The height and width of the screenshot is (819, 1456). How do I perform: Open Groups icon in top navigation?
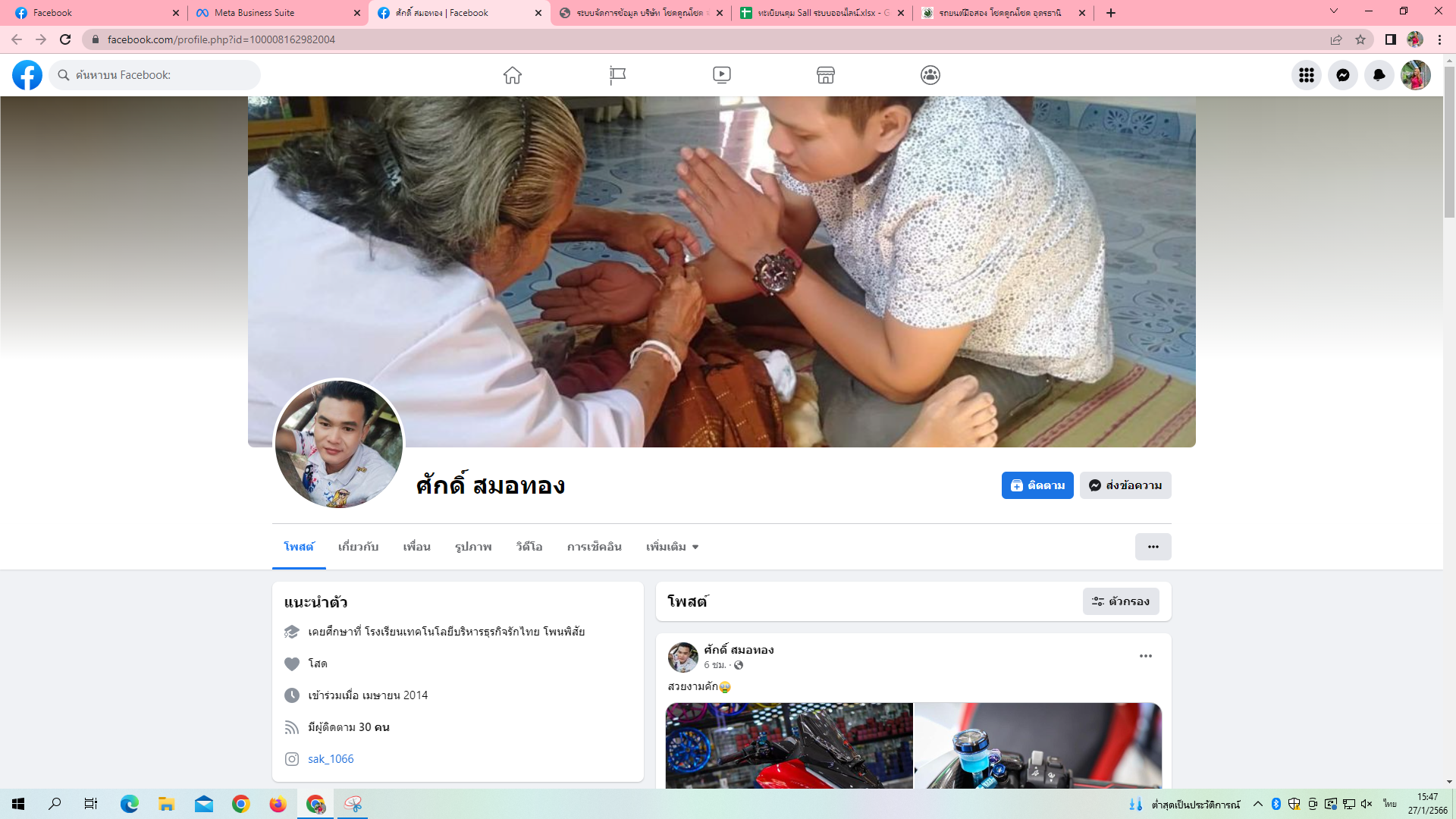click(930, 75)
